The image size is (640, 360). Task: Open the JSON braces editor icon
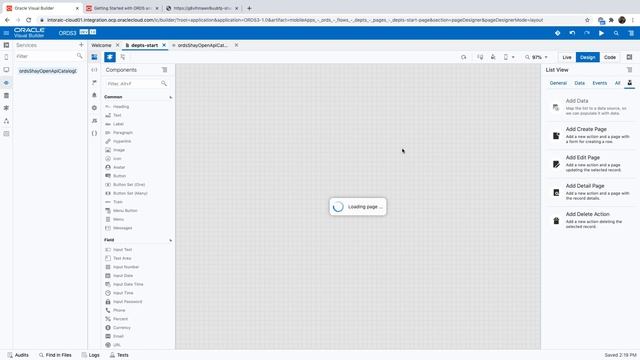pyautogui.click(x=94, y=133)
